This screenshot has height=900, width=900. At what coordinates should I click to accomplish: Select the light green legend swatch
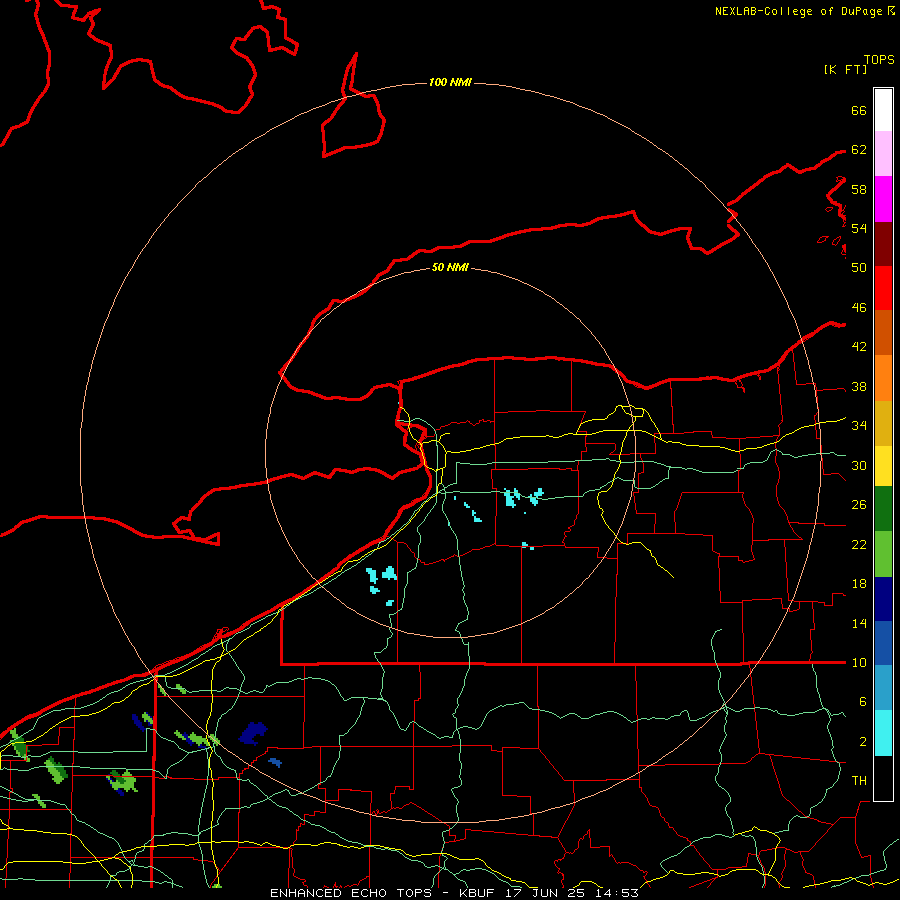pos(883,554)
